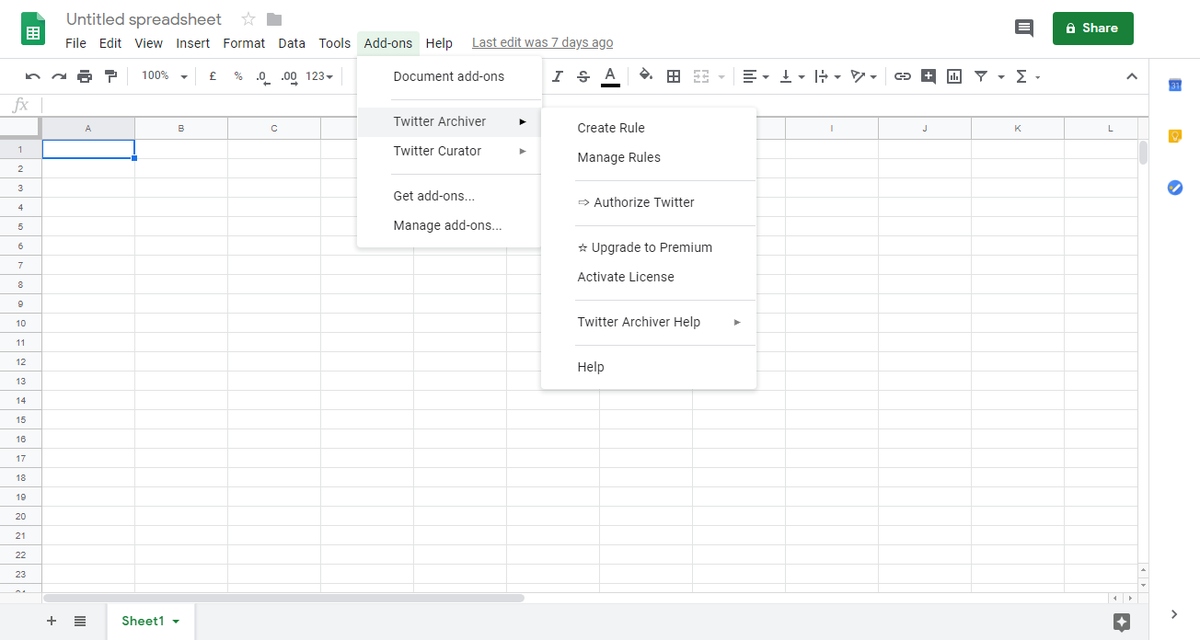Open Google Calendar side panel icon
This screenshot has width=1200, height=640.
point(1175,85)
